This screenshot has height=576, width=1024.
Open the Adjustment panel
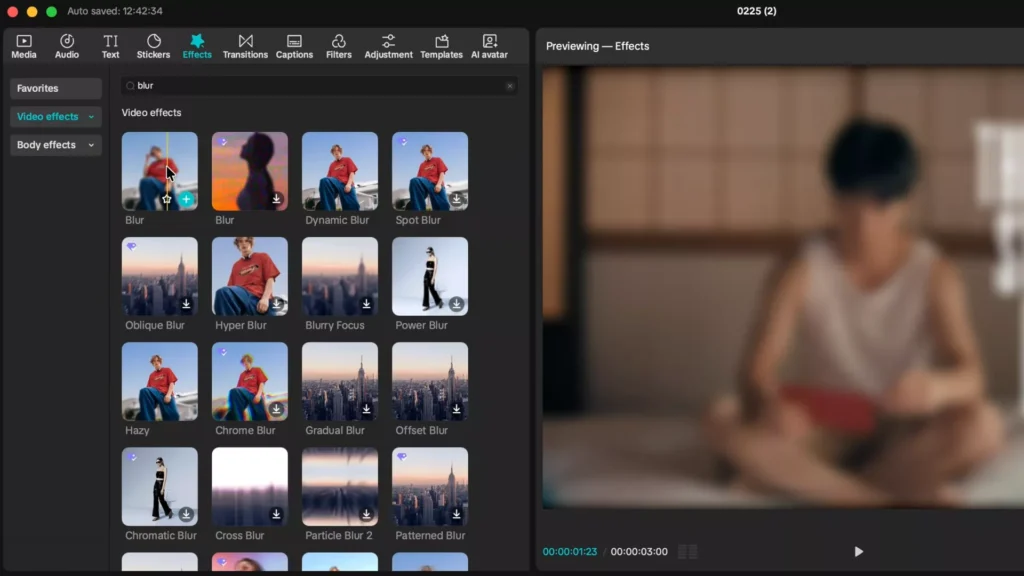(x=388, y=45)
